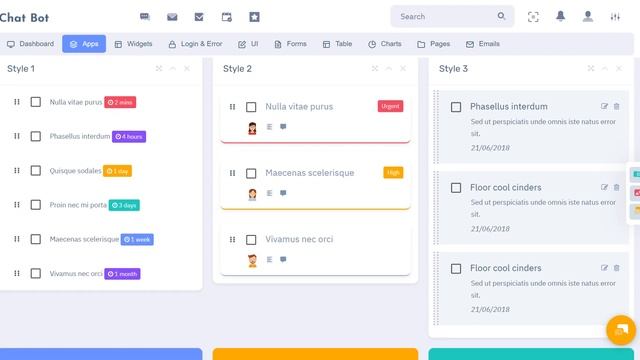The height and width of the screenshot is (360, 640).
Task: Open the checked inbox icon in header
Action: point(199,17)
